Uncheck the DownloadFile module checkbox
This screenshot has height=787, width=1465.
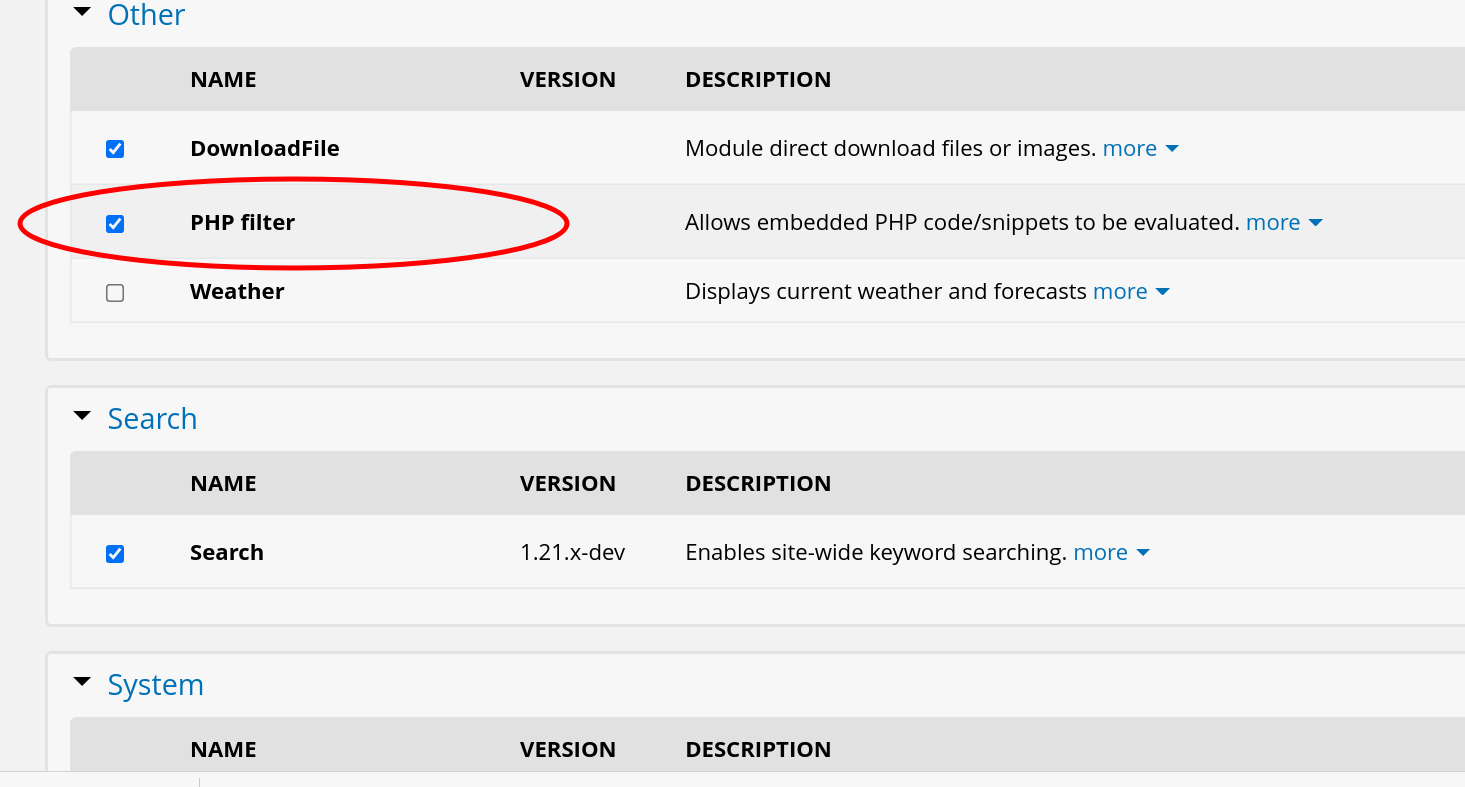pyautogui.click(x=115, y=149)
